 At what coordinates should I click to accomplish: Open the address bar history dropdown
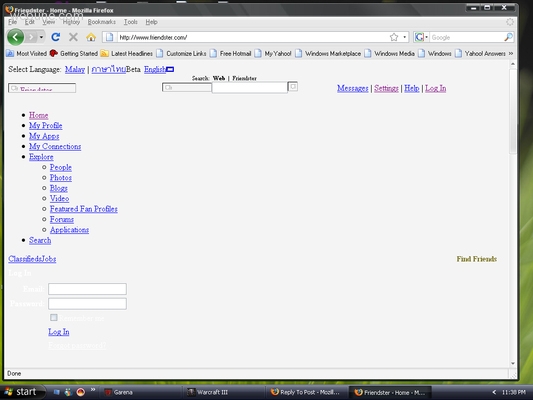coord(405,37)
